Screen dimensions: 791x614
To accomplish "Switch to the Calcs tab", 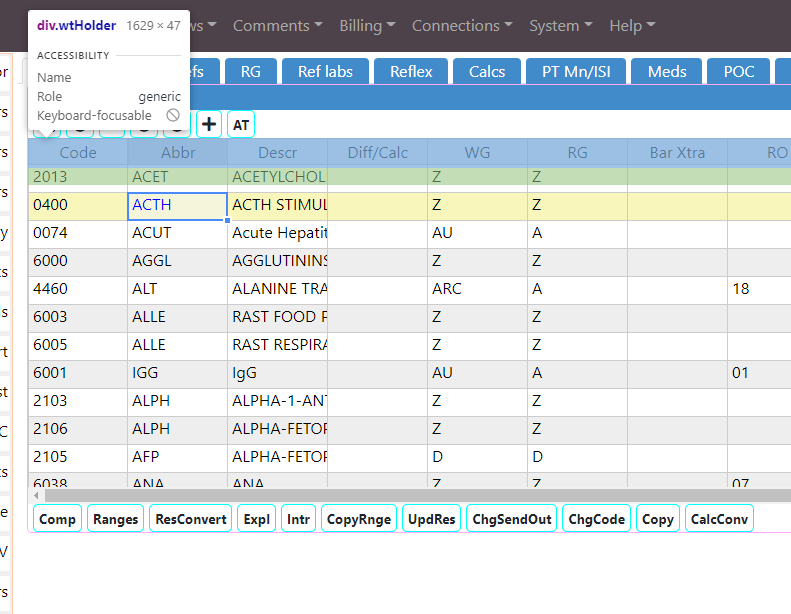I will [x=487, y=72].
